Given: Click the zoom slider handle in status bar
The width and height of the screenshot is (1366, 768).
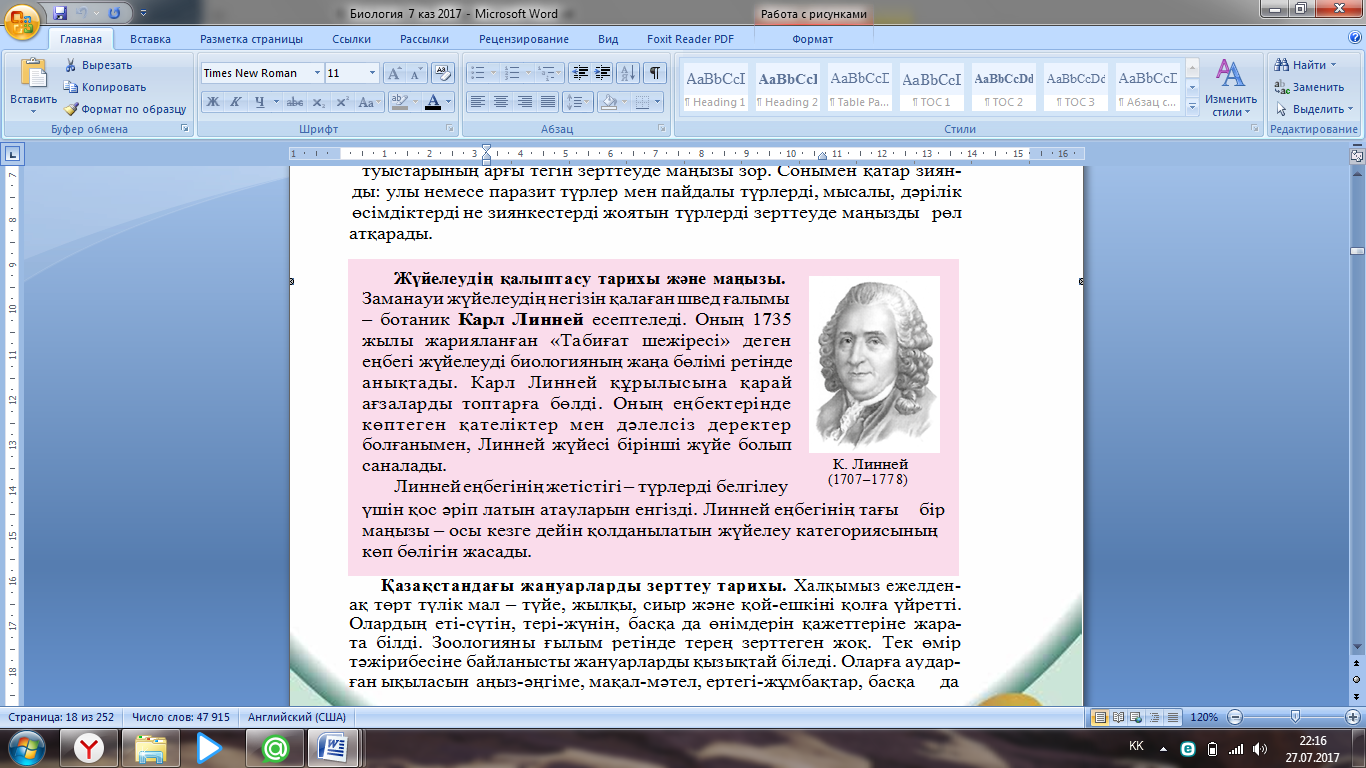Looking at the screenshot, I should coord(1296,717).
